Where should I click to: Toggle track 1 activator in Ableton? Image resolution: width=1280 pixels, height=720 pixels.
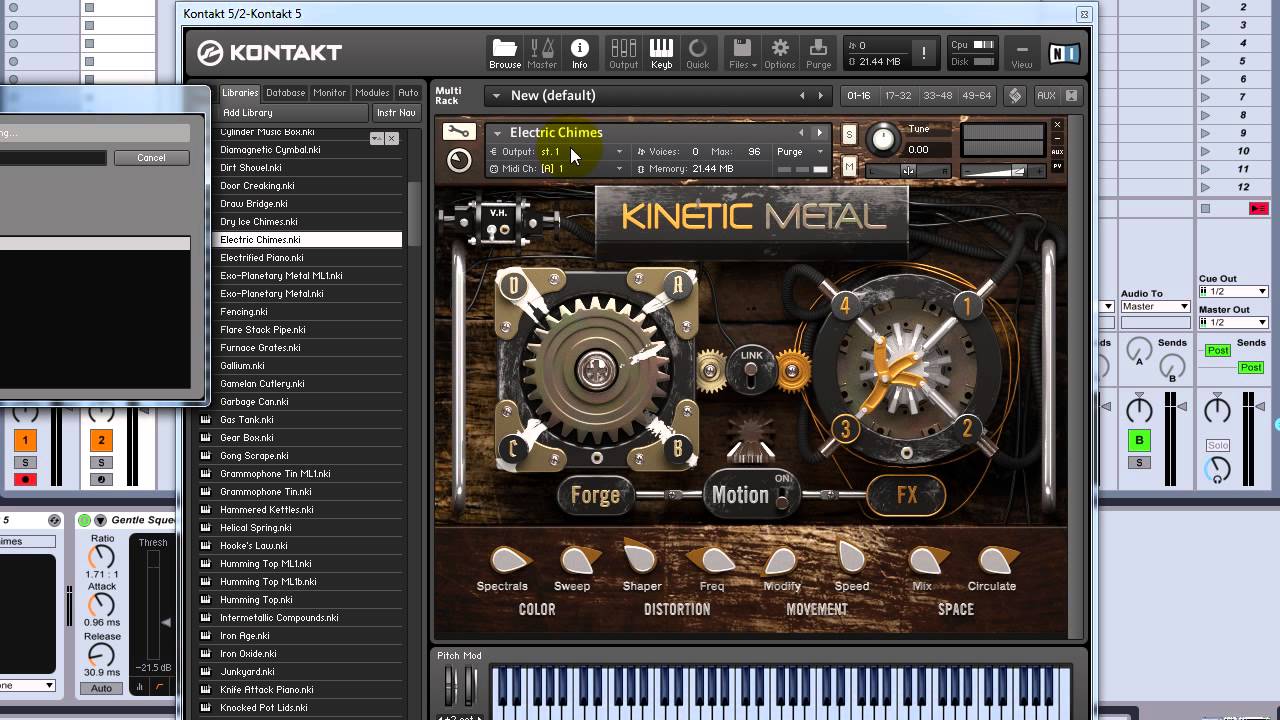[x=25, y=440]
